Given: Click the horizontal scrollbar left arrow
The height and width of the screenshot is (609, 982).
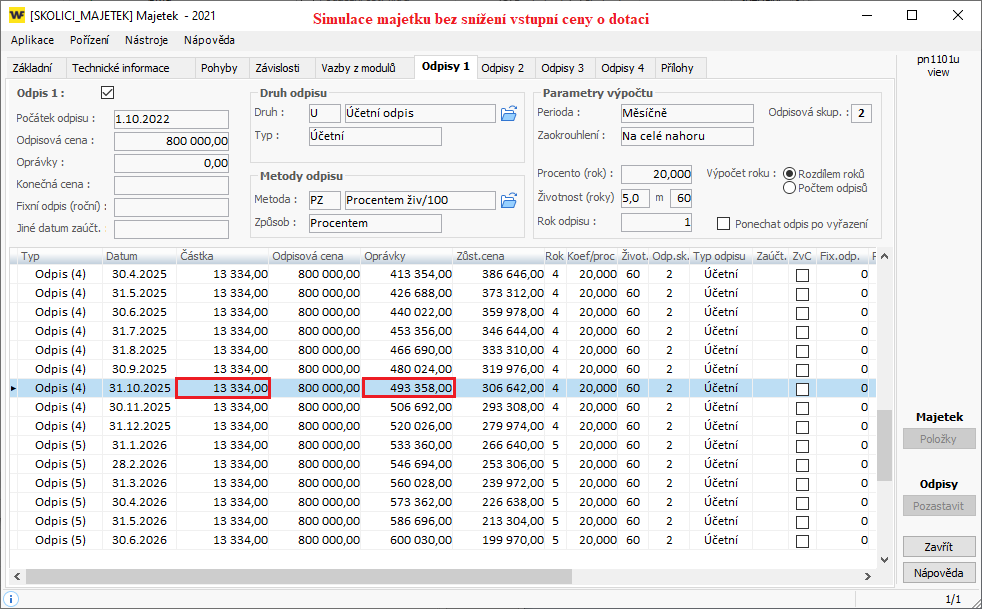Looking at the screenshot, I should 17,577.
